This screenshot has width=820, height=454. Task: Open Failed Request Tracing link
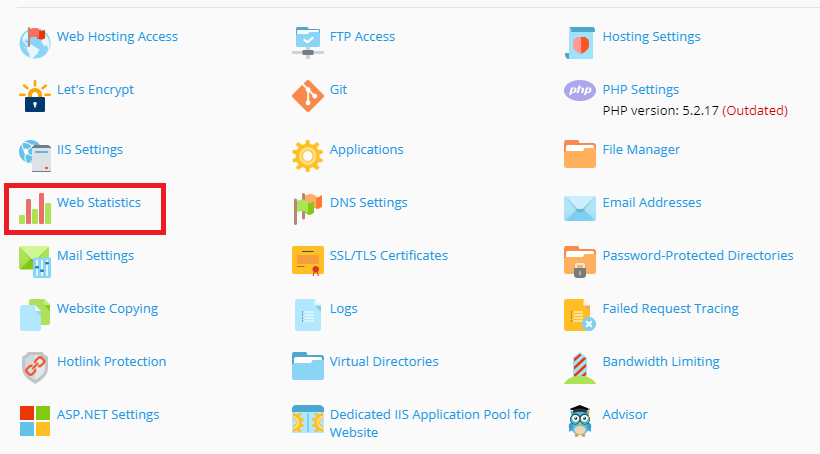[x=670, y=309]
